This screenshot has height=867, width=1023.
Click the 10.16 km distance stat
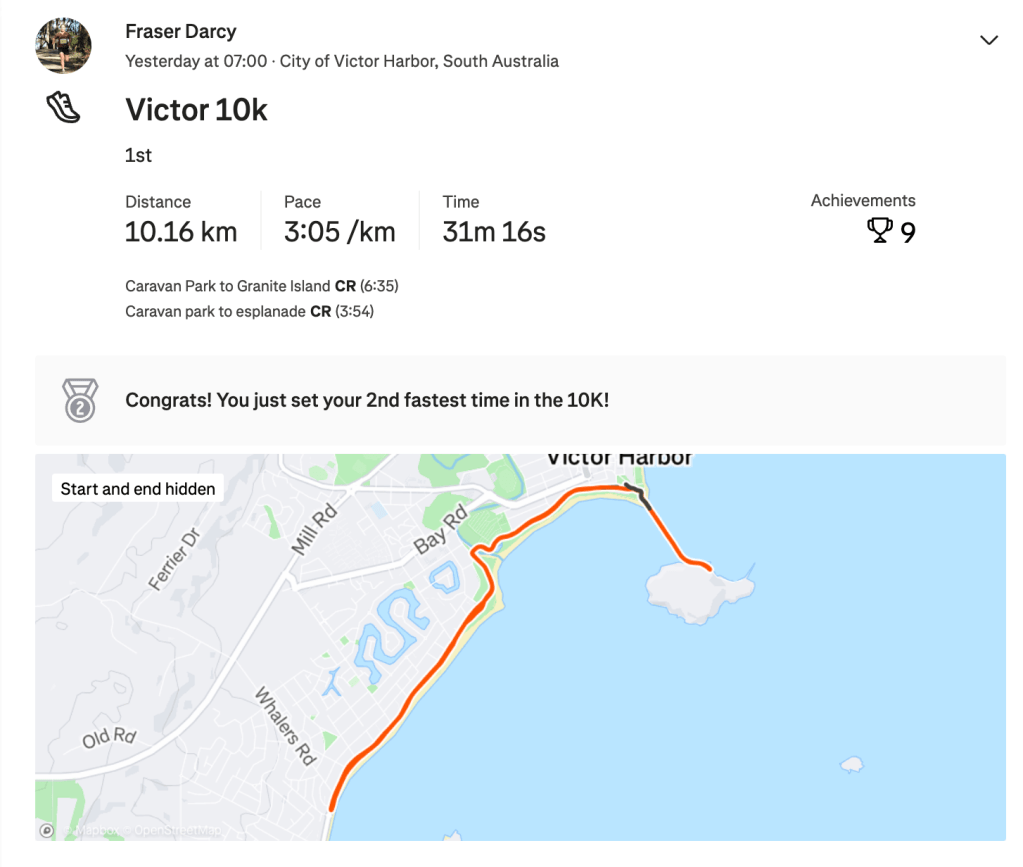click(x=181, y=232)
